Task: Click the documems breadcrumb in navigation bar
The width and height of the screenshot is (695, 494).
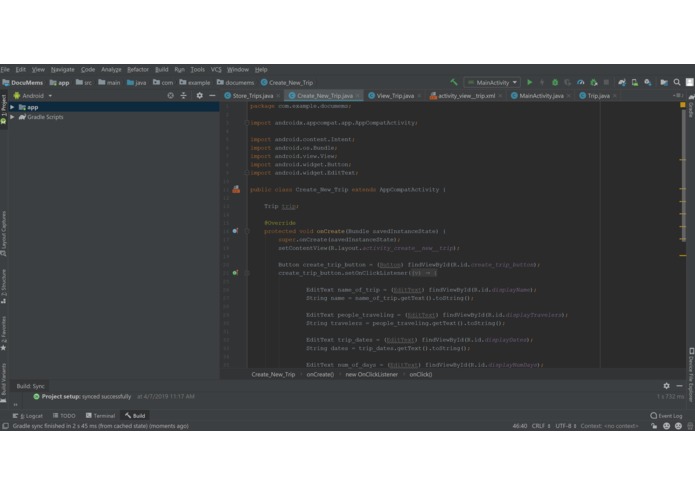Action: tap(235, 82)
